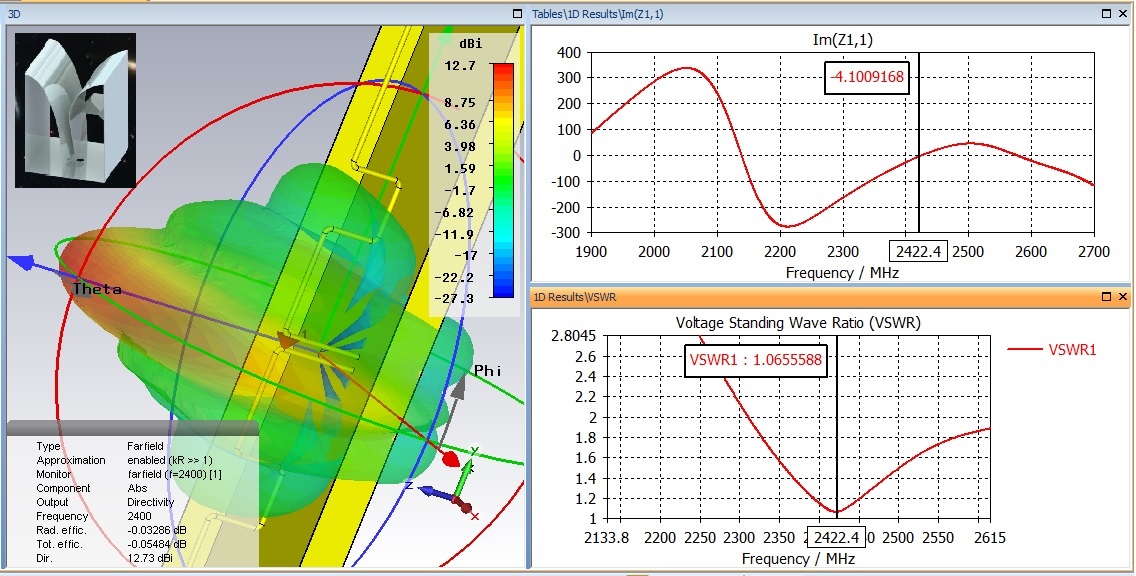Click the Dir. 12.73 dBi value
This screenshot has height=576, width=1136.
point(151,559)
